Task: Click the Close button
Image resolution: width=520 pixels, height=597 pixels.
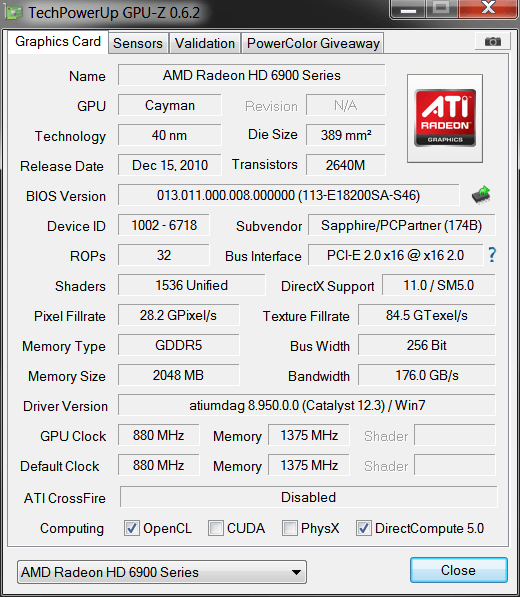Action: [458, 570]
